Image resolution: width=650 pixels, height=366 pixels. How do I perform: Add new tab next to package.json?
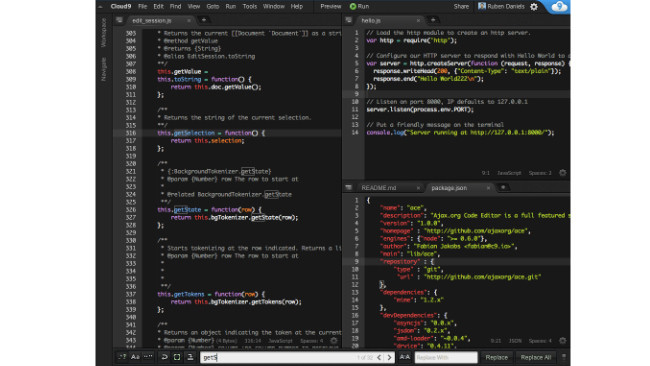click(x=503, y=187)
